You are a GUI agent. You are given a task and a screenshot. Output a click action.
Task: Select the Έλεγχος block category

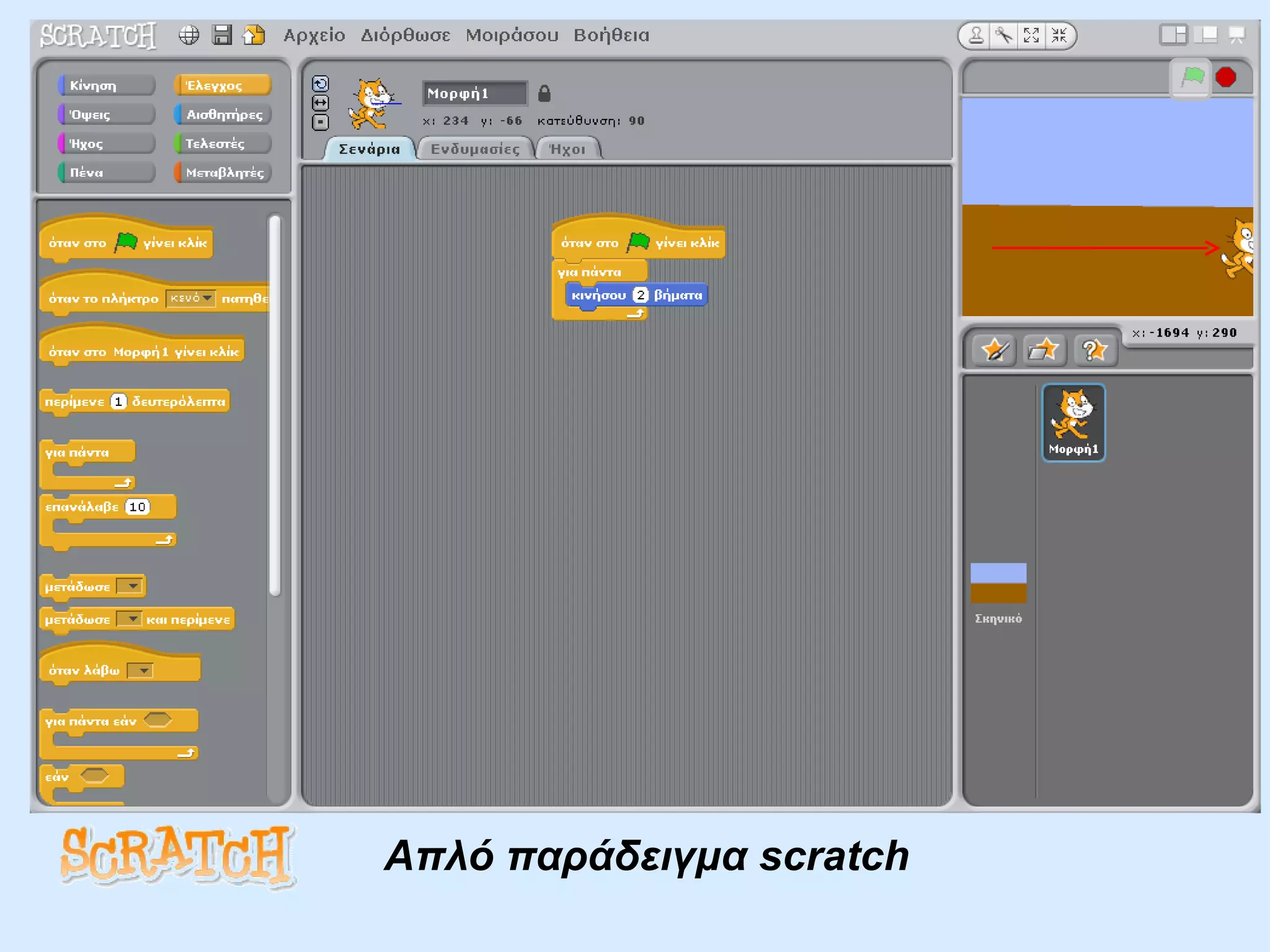(223, 86)
